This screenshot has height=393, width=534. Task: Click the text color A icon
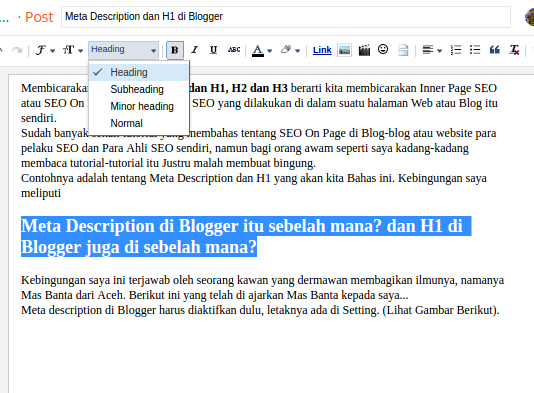(x=258, y=50)
